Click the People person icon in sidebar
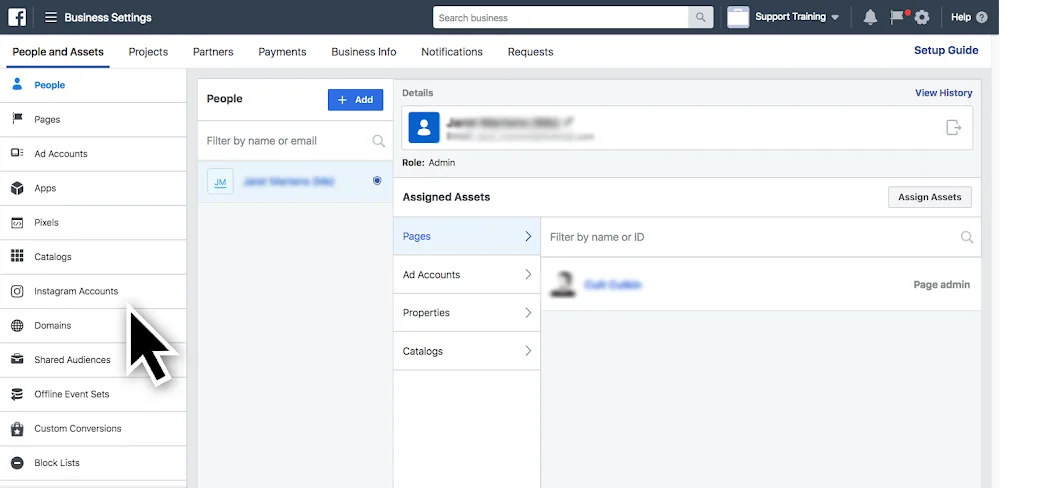This screenshot has height=488, width=1064. coord(17,85)
